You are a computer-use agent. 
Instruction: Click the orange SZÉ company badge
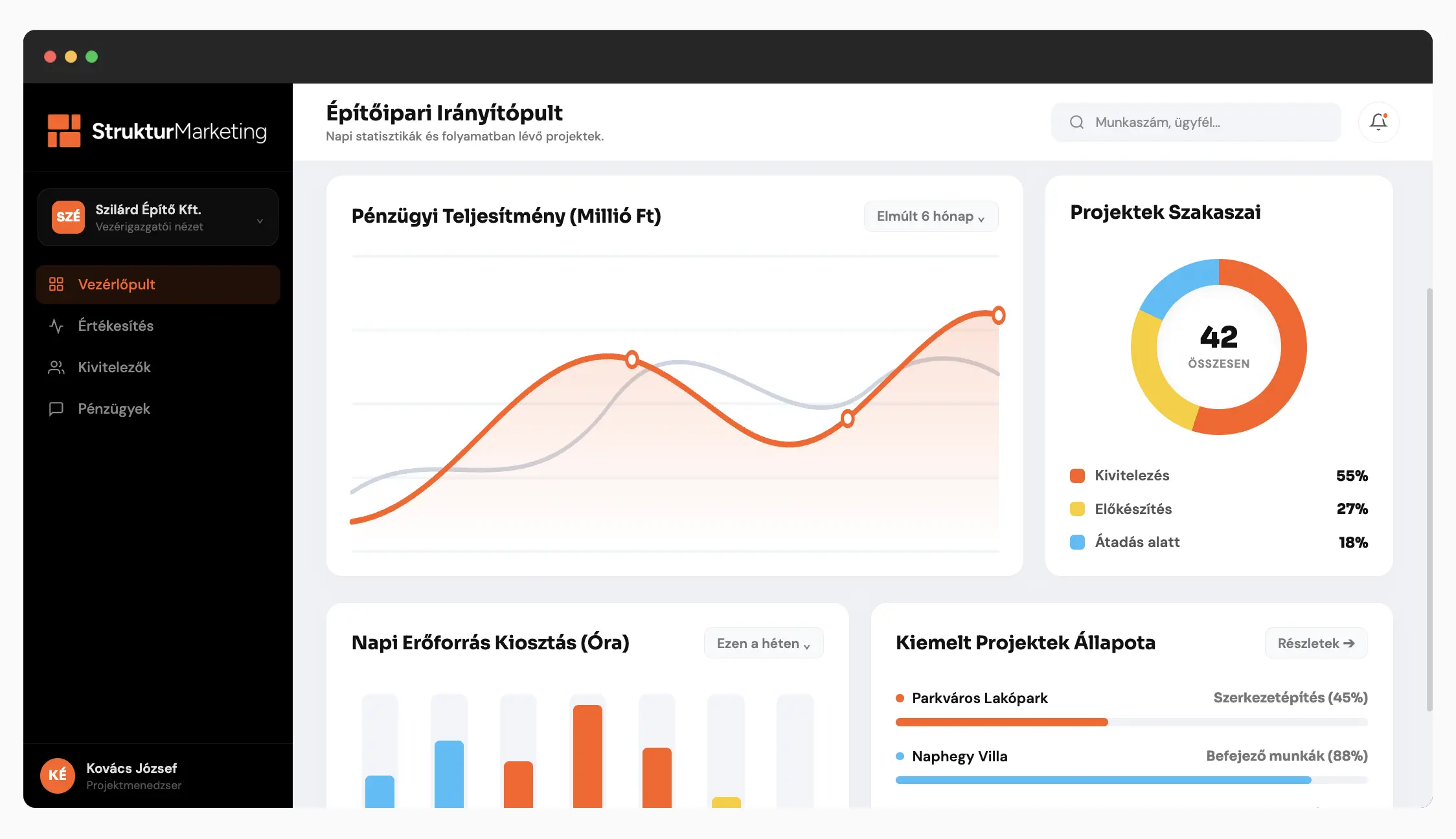[x=68, y=217]
